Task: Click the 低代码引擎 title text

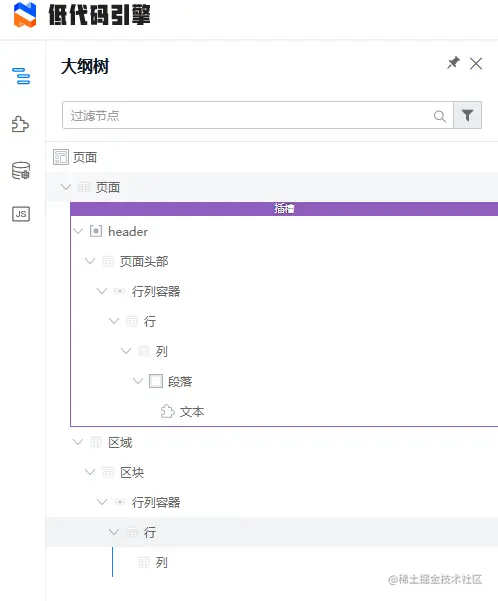Action: pyautogui.click(x=100, y=15)
